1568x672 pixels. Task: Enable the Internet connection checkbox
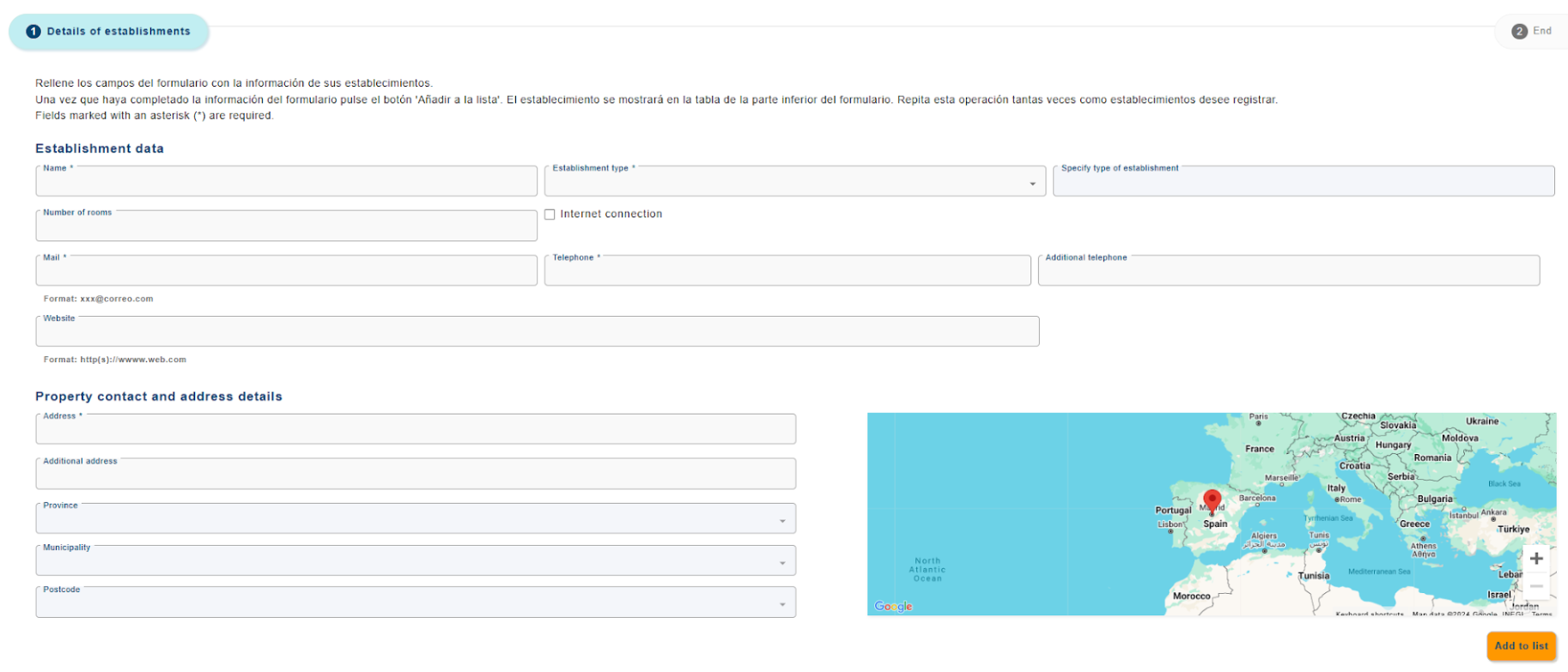(x=550, y=215)
